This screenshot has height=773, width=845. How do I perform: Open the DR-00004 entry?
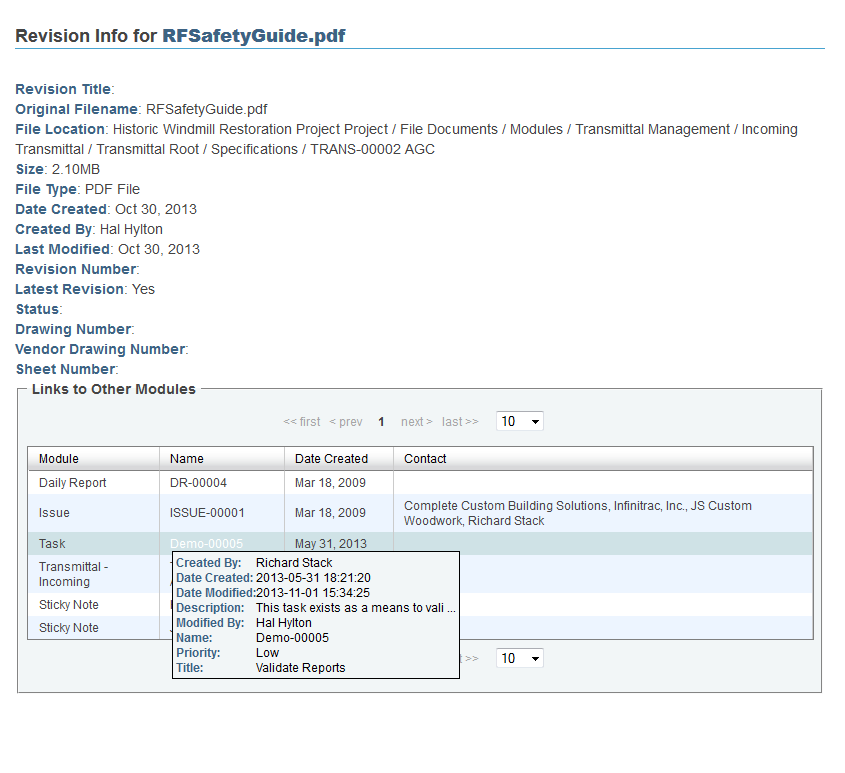click(x=198, y=482)
